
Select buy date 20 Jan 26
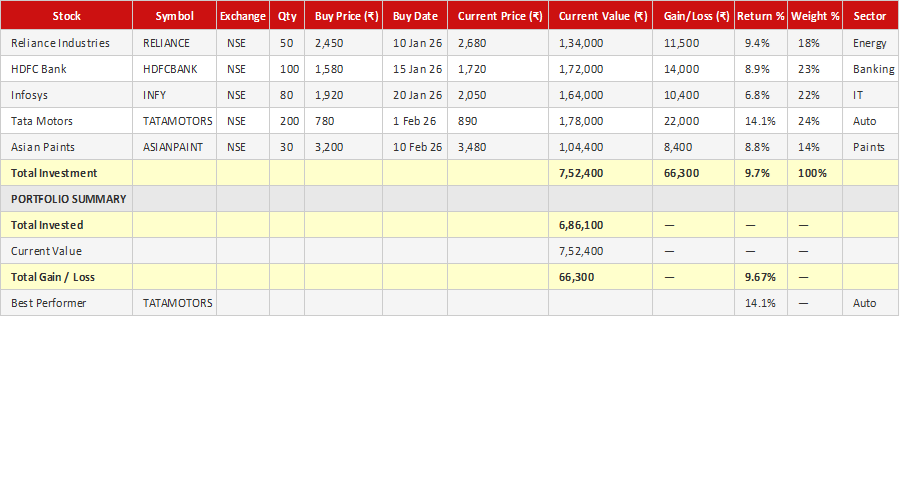(x=415, y=95)
